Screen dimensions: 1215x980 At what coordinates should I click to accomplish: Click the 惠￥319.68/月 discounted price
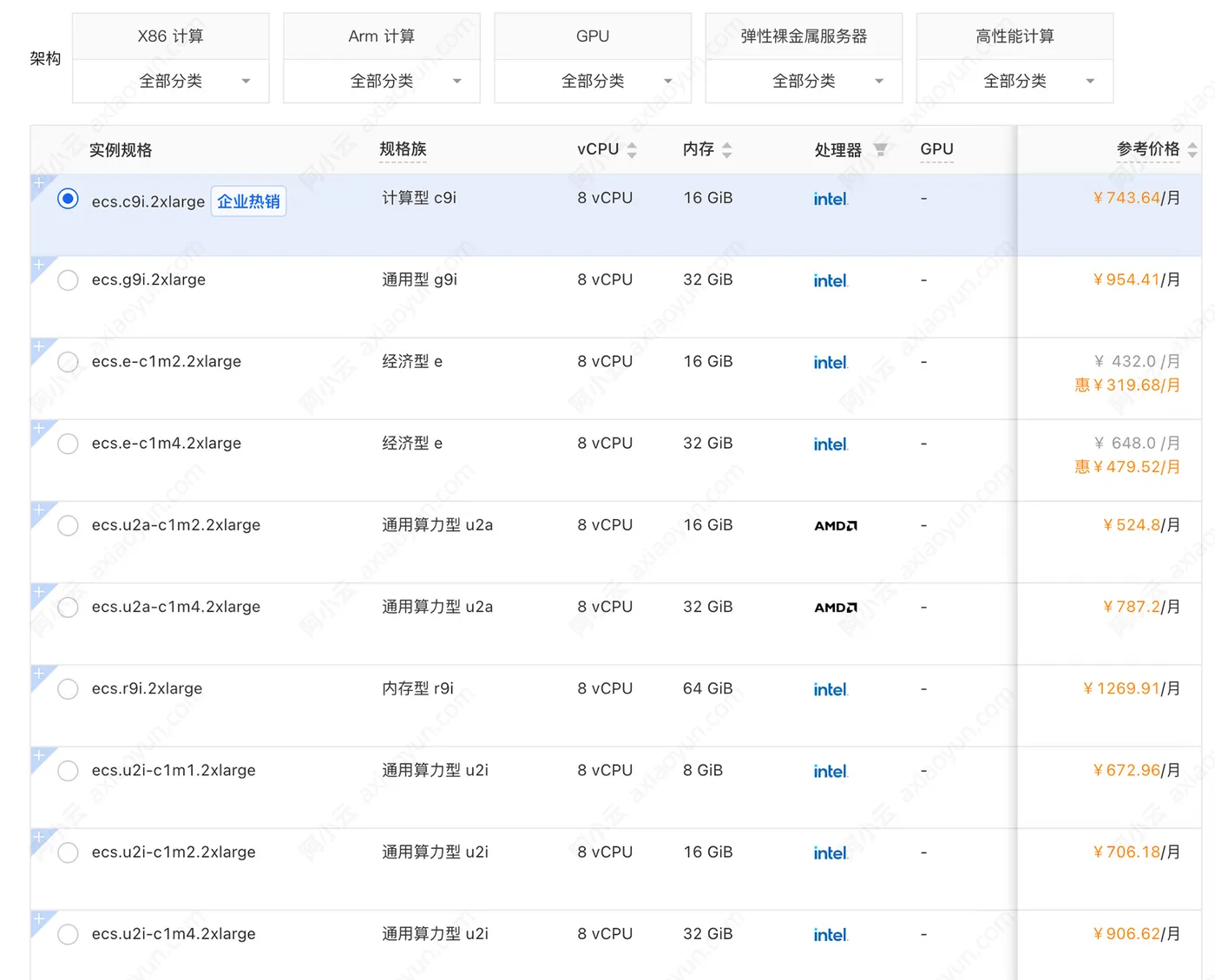1127,385
